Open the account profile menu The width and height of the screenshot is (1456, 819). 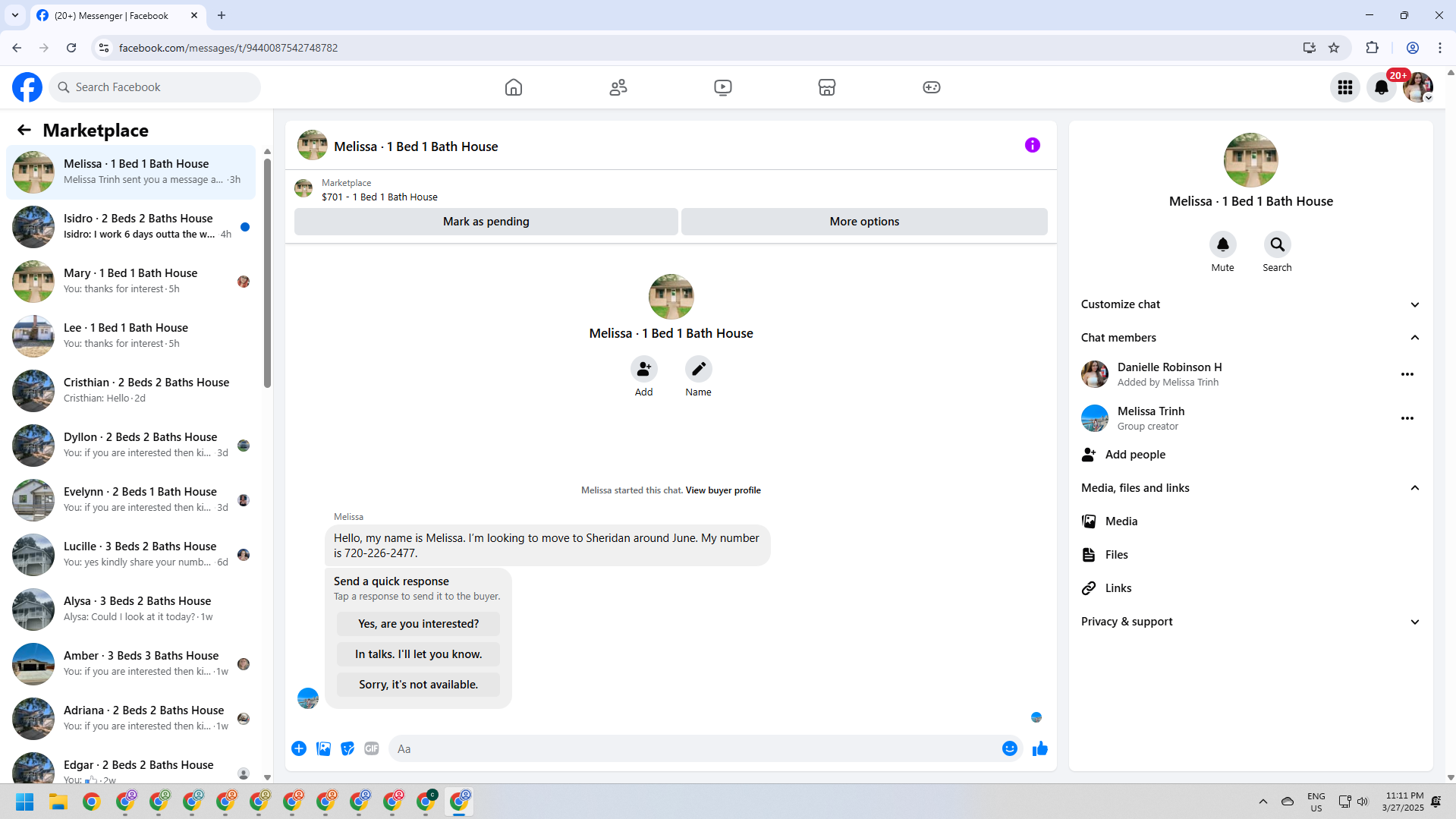pyautogui.click(x=1418, y=87)
